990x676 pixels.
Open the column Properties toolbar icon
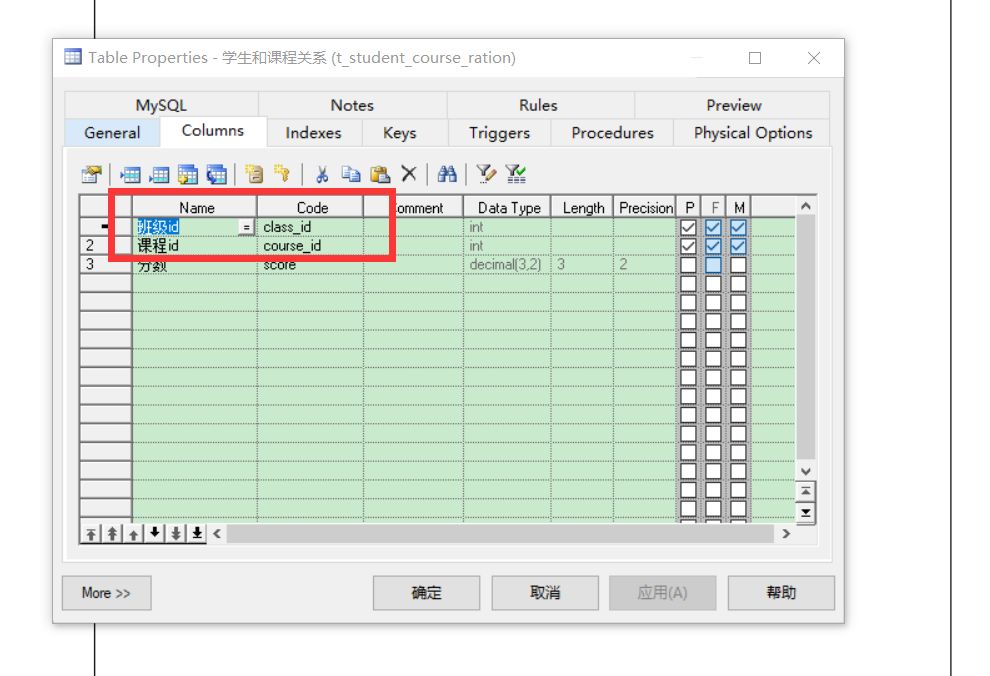(92, 174)
